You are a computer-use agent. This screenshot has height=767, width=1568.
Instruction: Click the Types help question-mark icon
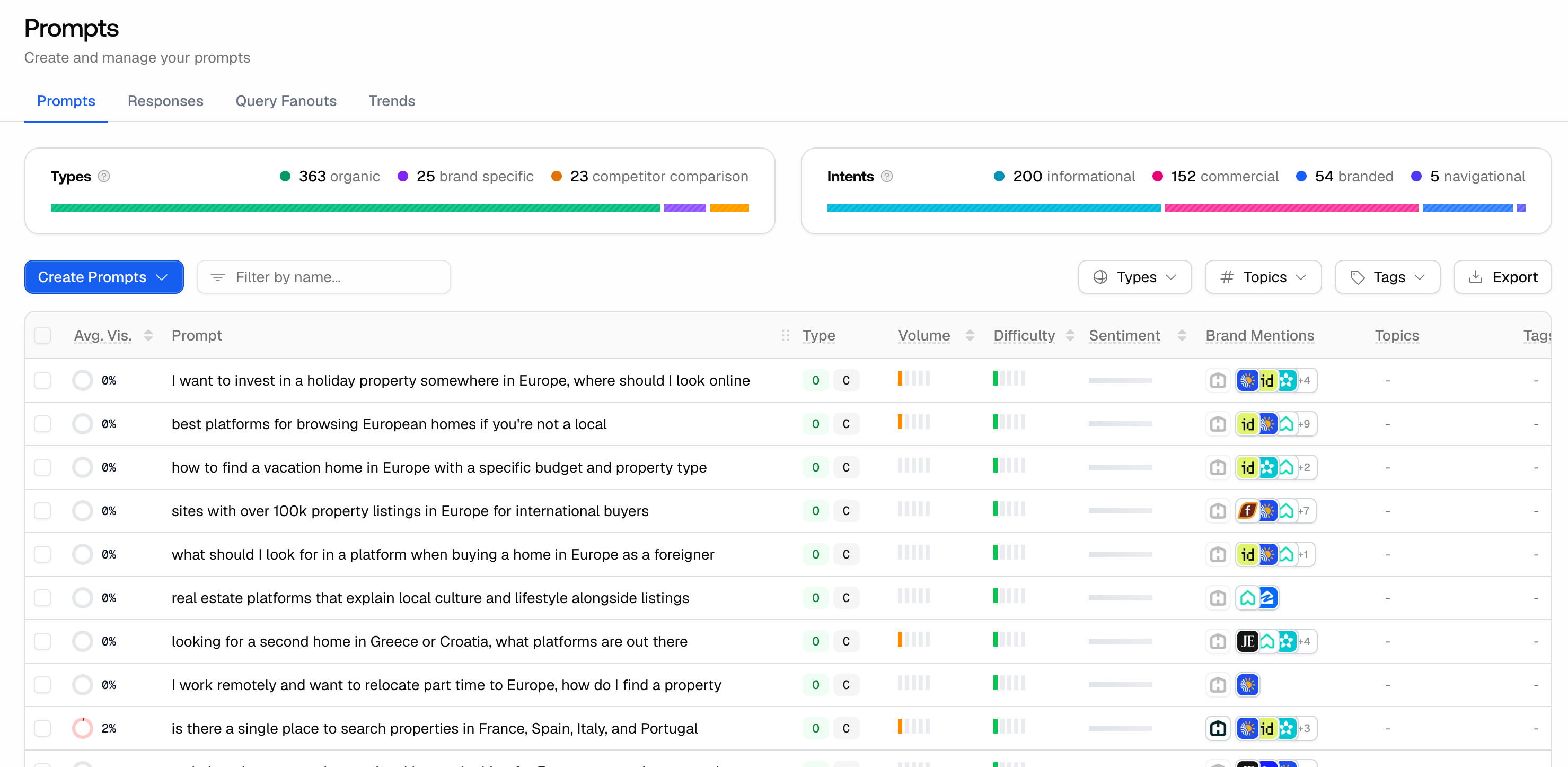coord(104,176)
